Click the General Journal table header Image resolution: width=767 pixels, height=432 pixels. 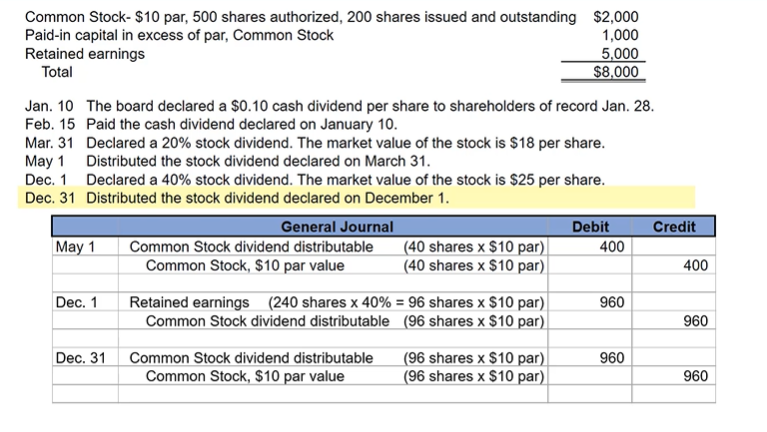pyautogui.click(x=336, y=227)
